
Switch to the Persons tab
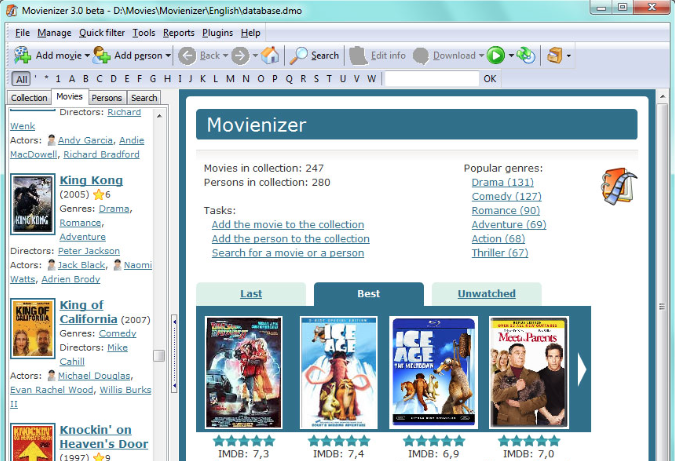pos(106,98)
